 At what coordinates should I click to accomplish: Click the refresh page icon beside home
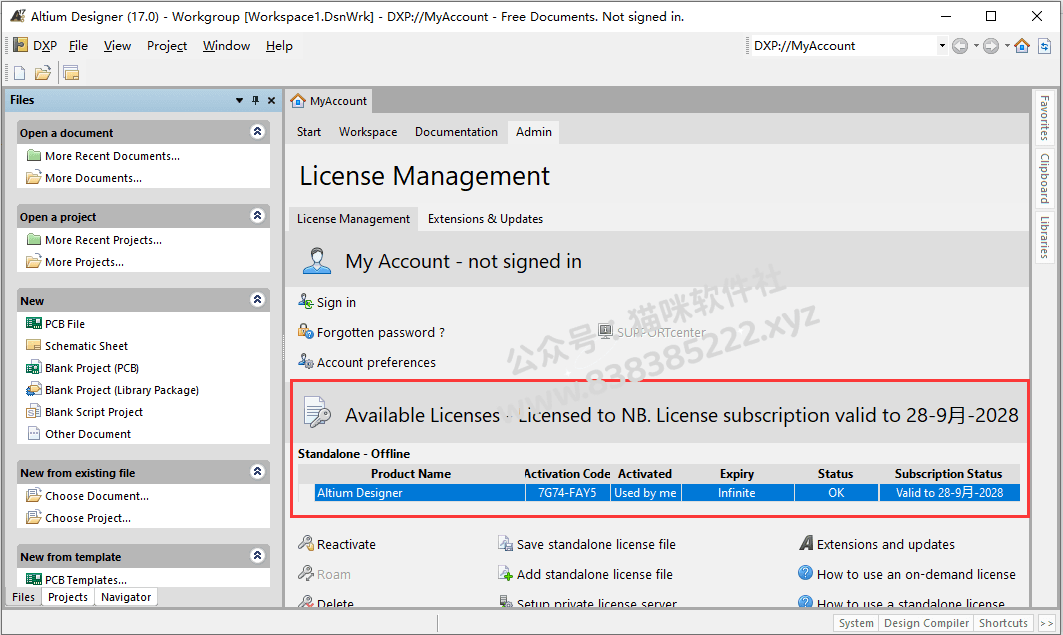[x=1045, y=46]
